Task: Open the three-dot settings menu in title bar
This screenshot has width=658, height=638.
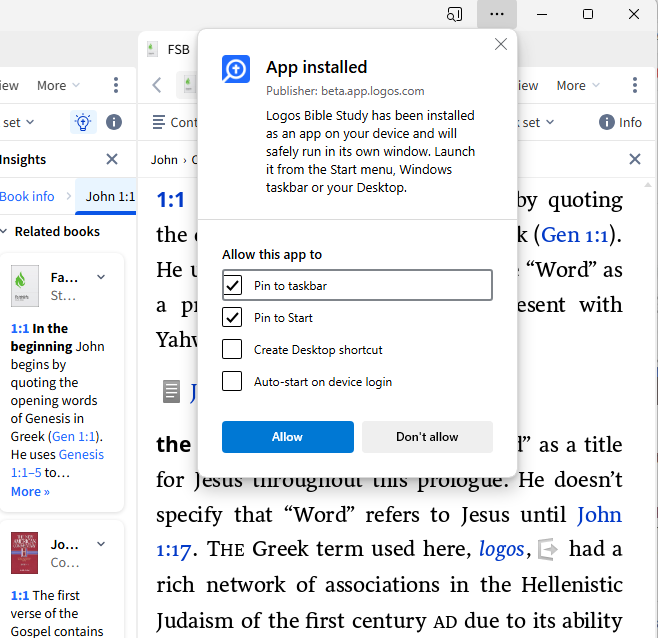Action: click(x=496, y=14)
